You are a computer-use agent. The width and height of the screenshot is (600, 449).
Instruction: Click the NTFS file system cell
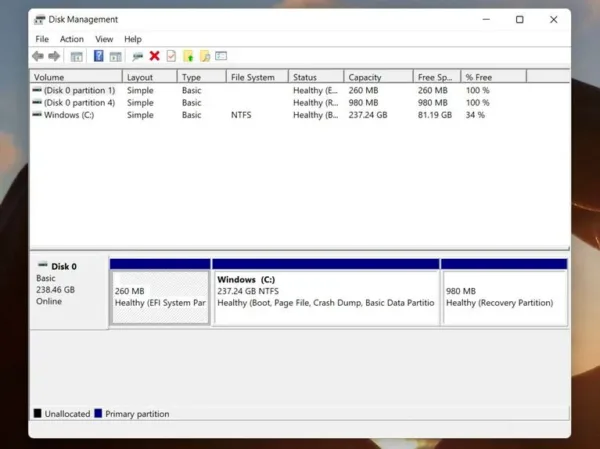(x=241, y=115)
